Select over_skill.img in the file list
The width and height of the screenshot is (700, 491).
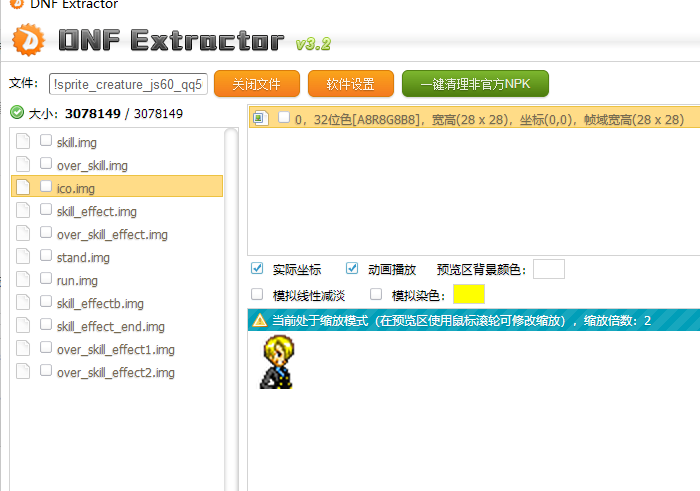92,166
